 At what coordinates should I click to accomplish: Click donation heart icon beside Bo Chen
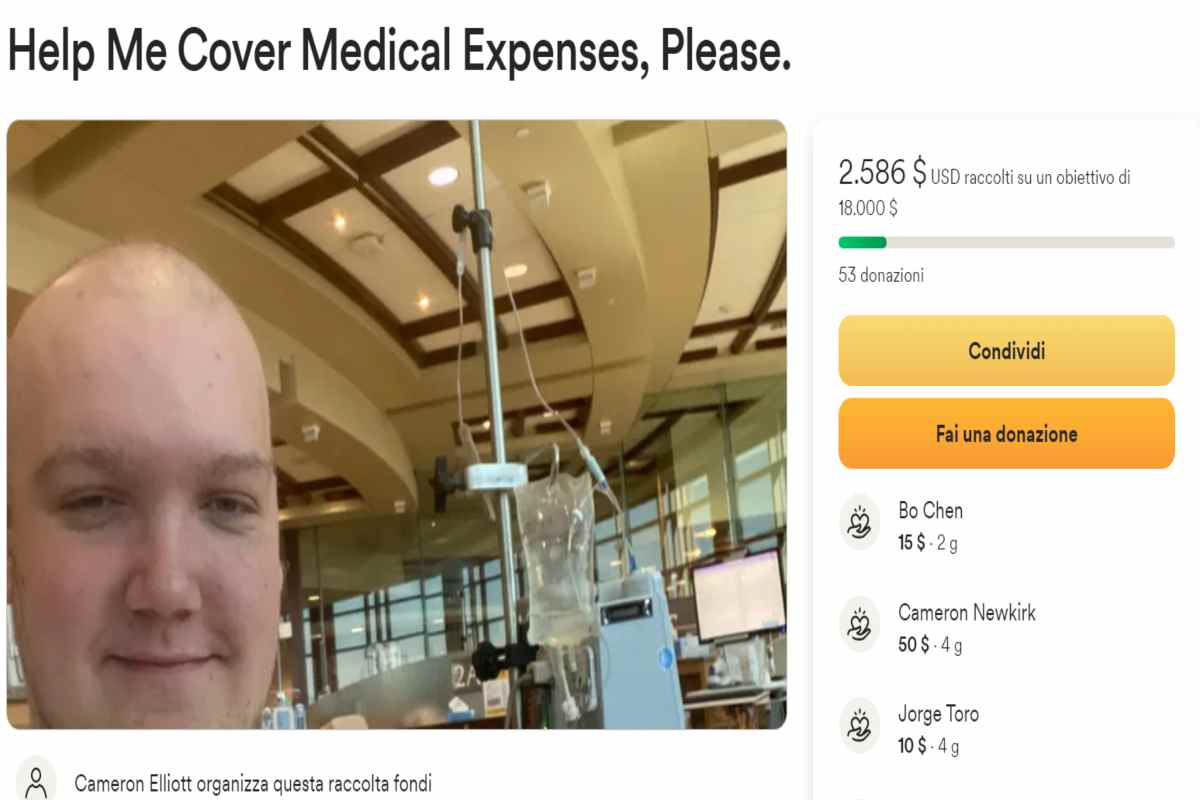pos(859,522)
